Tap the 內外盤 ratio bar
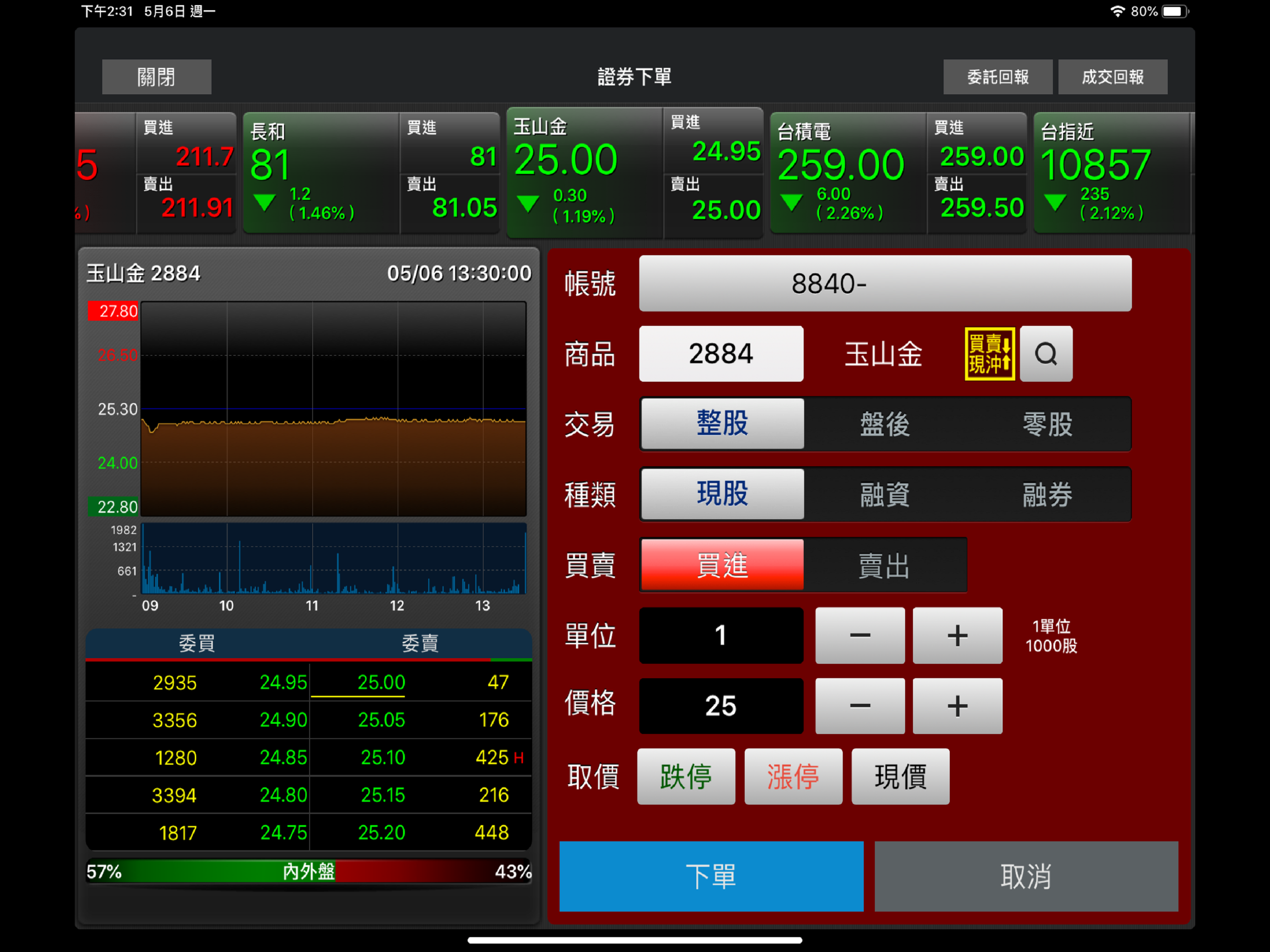 tap(309, 871)
